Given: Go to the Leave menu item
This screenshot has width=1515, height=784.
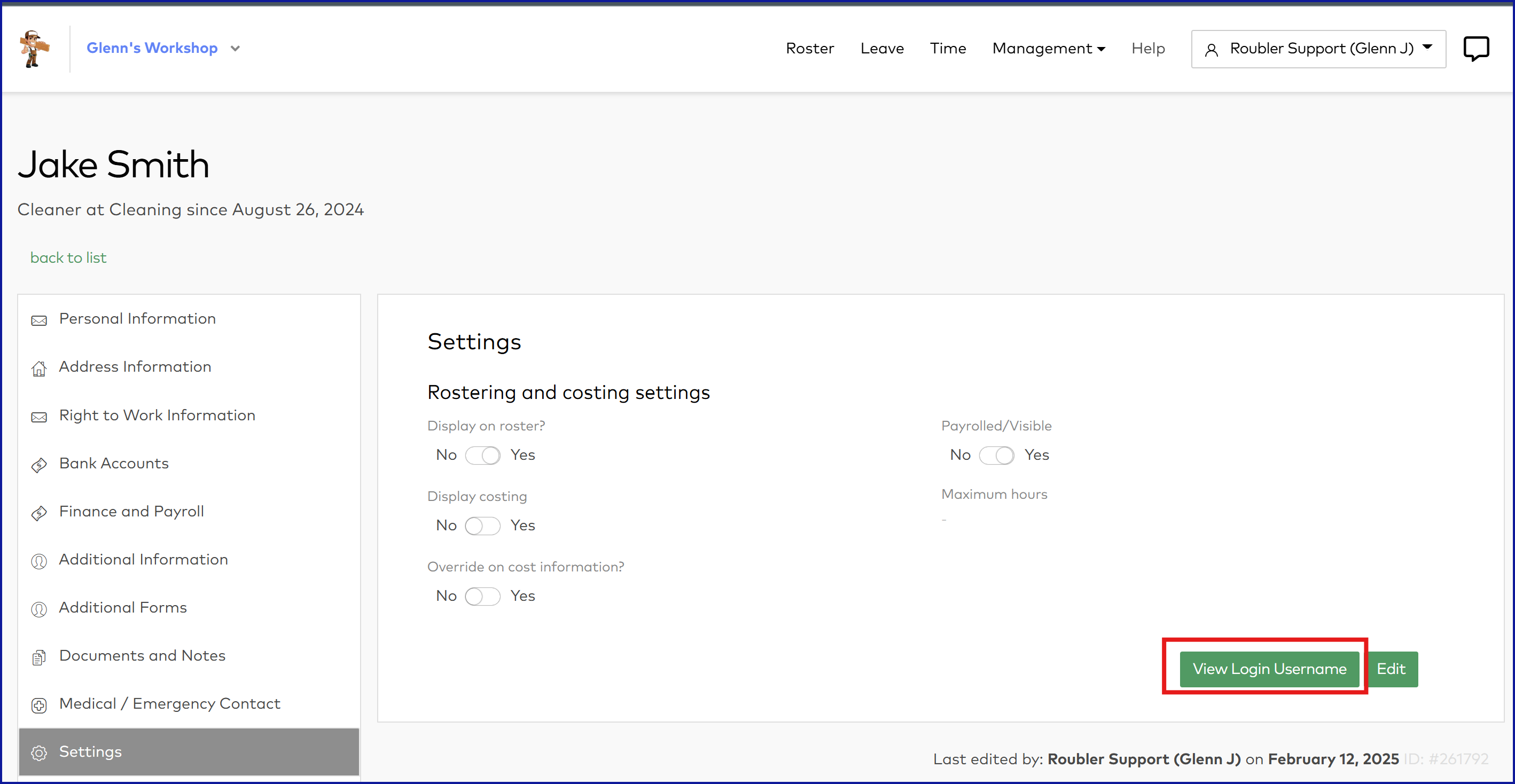Looking at the screenshot, I should click(881, 48).
